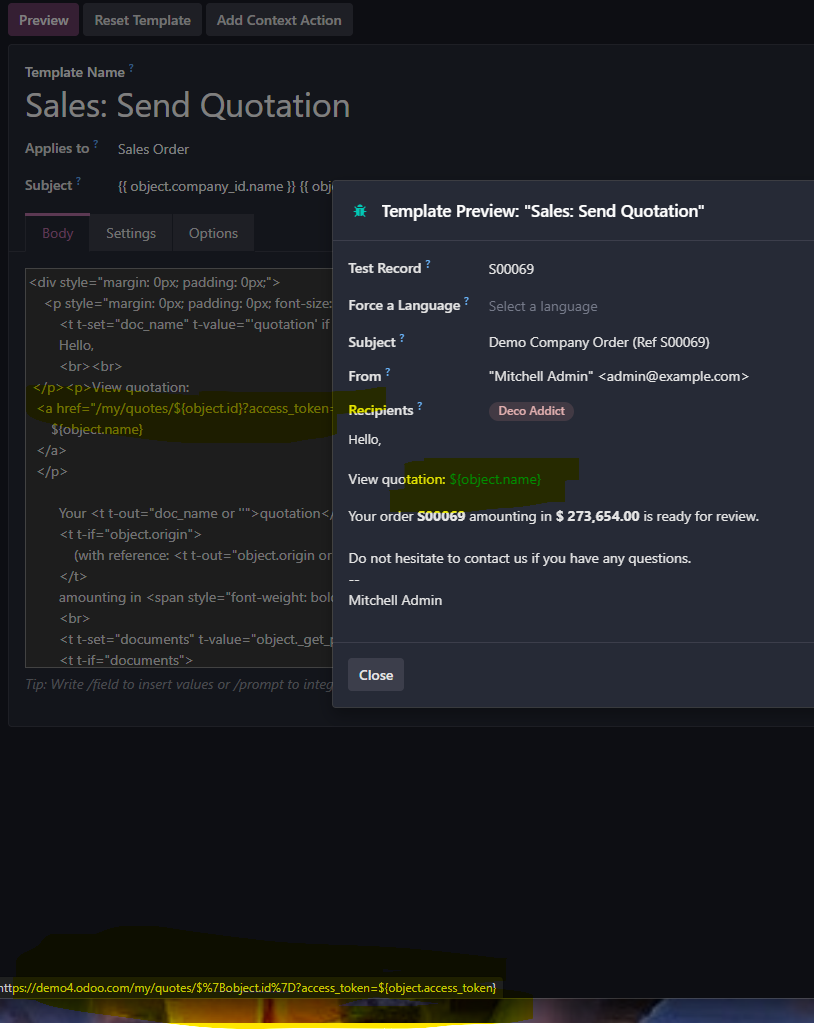The height and width of the screenshot is (1031, 814).
Task: Click the help icon beside the From label
Action: point(388,372)
